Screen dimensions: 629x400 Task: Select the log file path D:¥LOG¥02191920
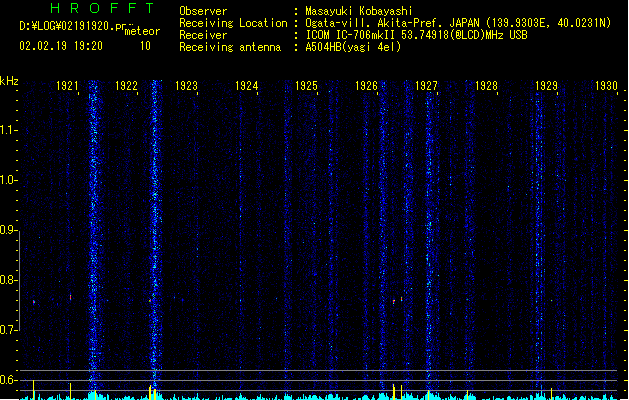click(x=73, y=26)
